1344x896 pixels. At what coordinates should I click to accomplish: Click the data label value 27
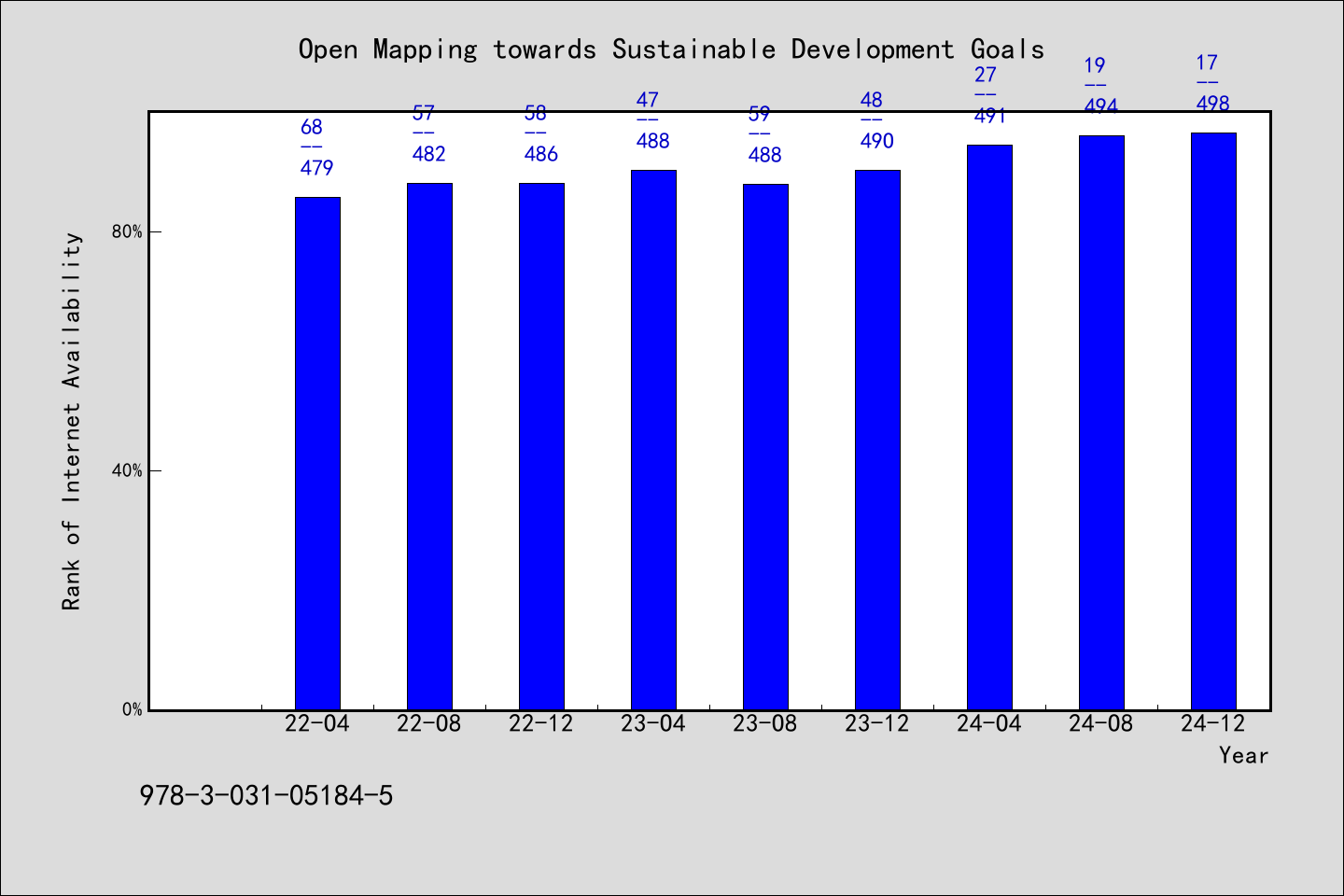(986, 75)
